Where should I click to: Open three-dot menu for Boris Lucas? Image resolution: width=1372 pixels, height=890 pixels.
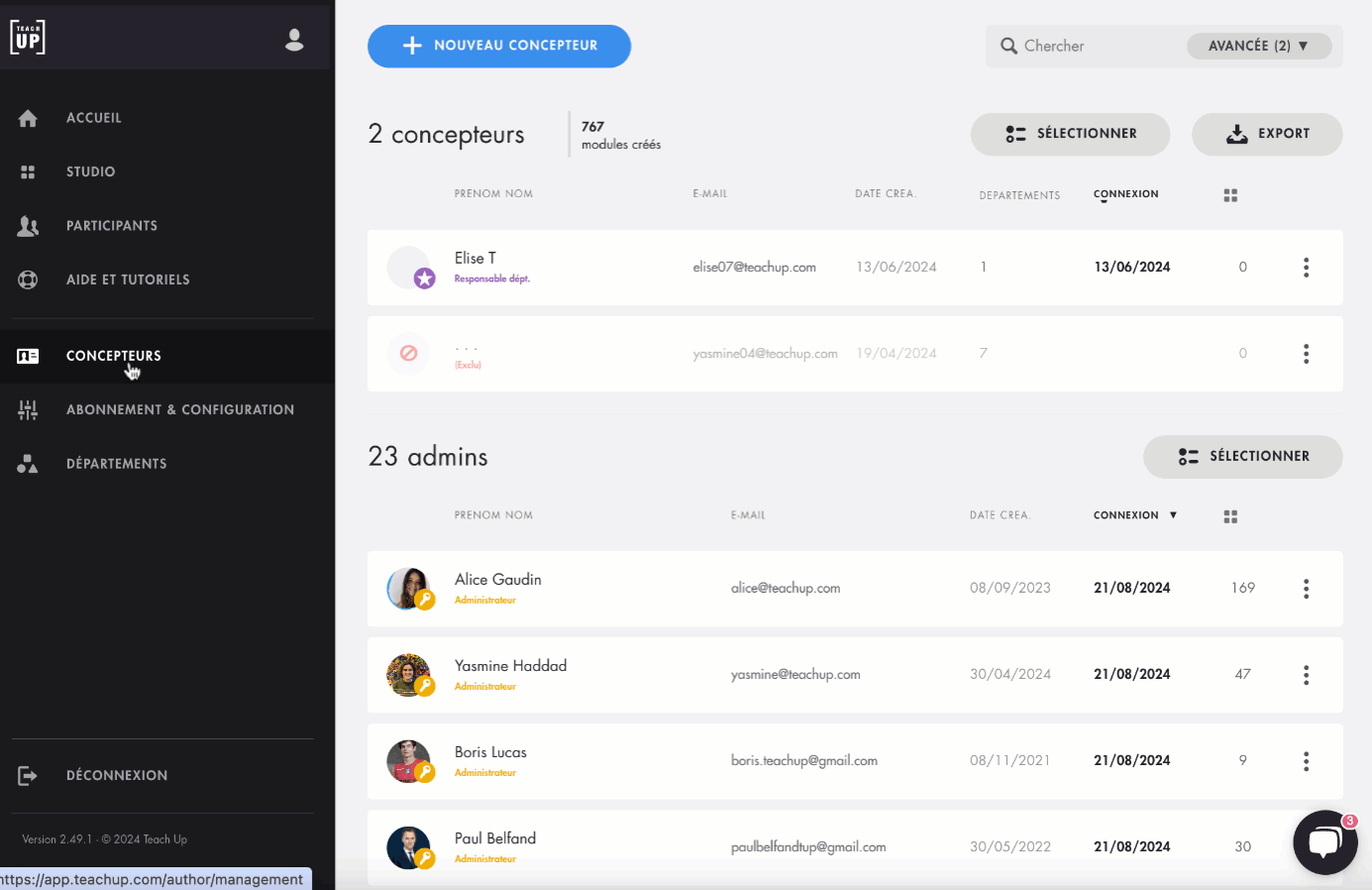(x=1306, y=761)
